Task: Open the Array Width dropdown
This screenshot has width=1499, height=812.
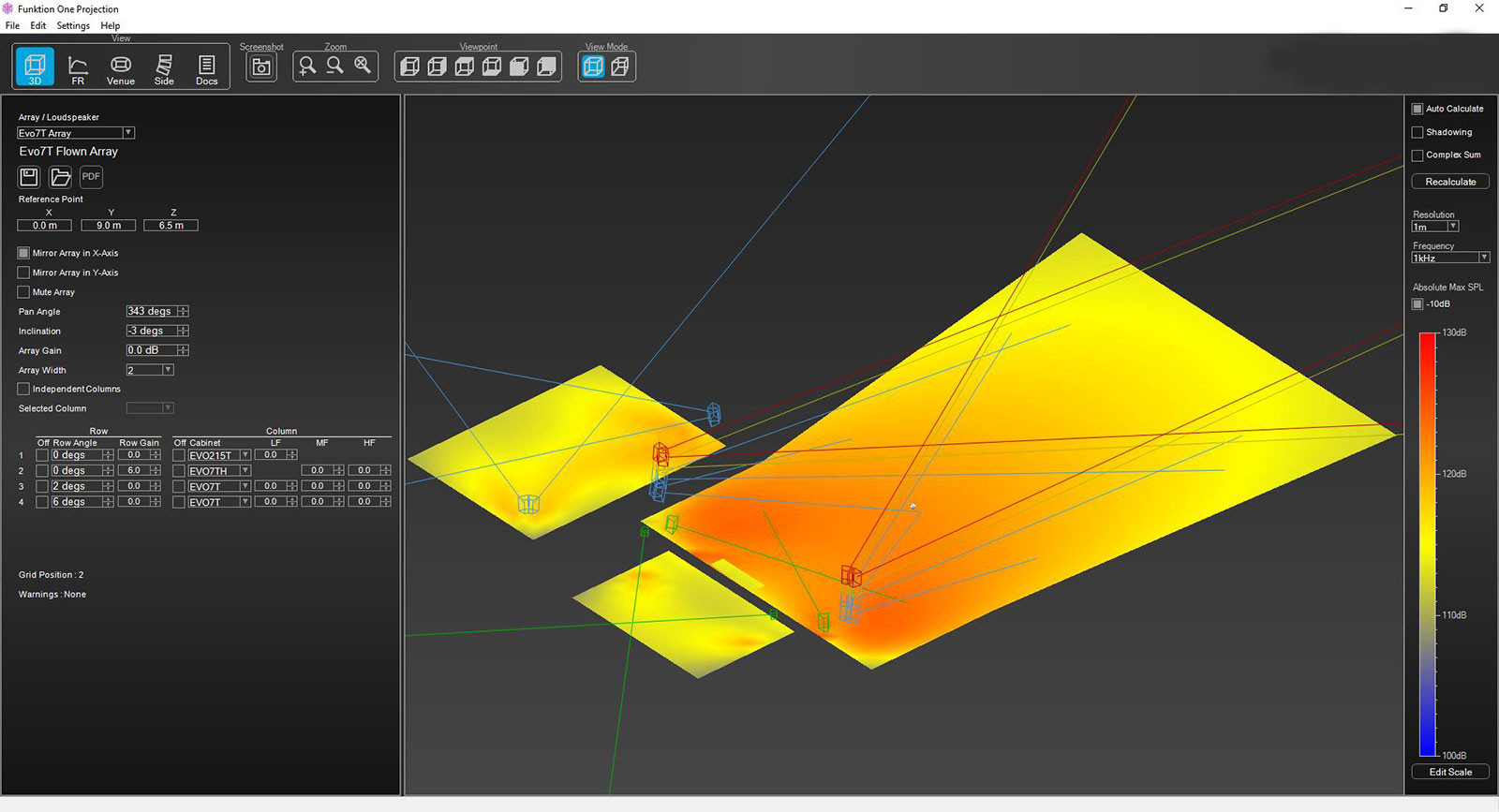Action: (x=150, y=370)
